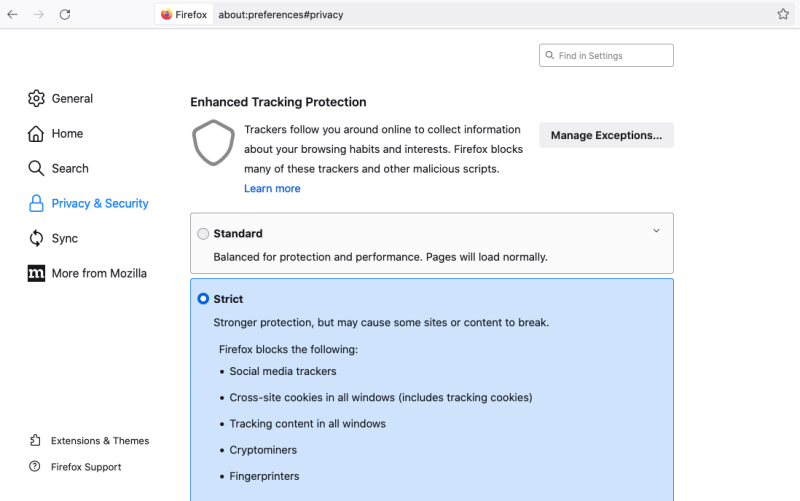Switch to the Sync settings category
This screenshot has height=501, width=800.
pos(66,238)
